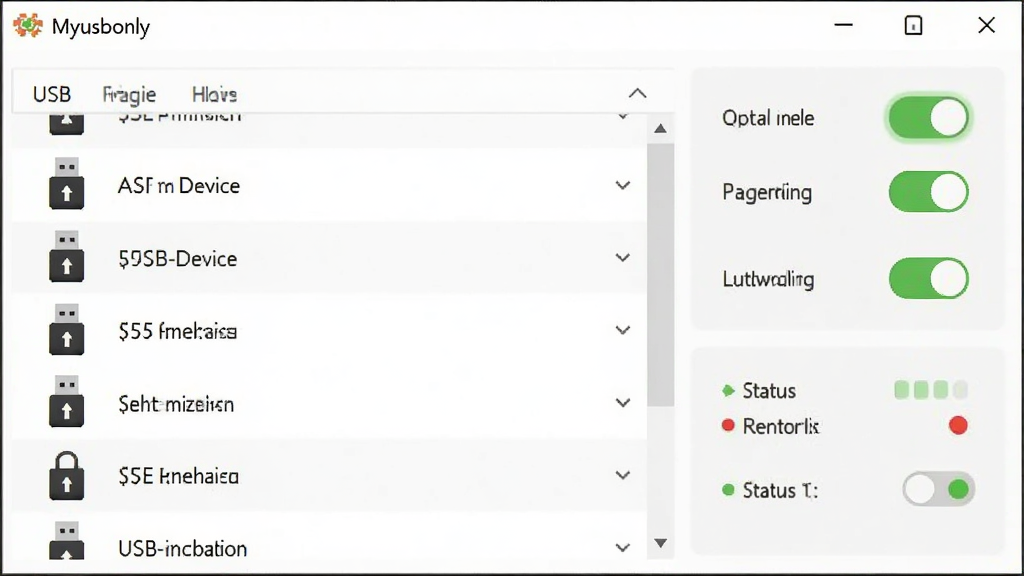This screenshot has width=1024, height=576.
Task: Select the USB icon next to Seht mizeisn
Action: click(x=67, y=402)
